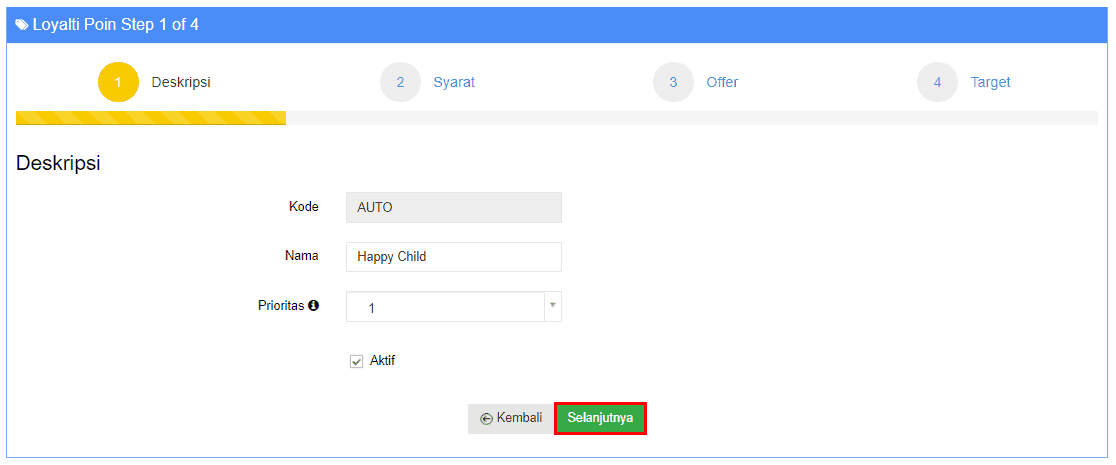Jump to the Target step

point(991,82)
